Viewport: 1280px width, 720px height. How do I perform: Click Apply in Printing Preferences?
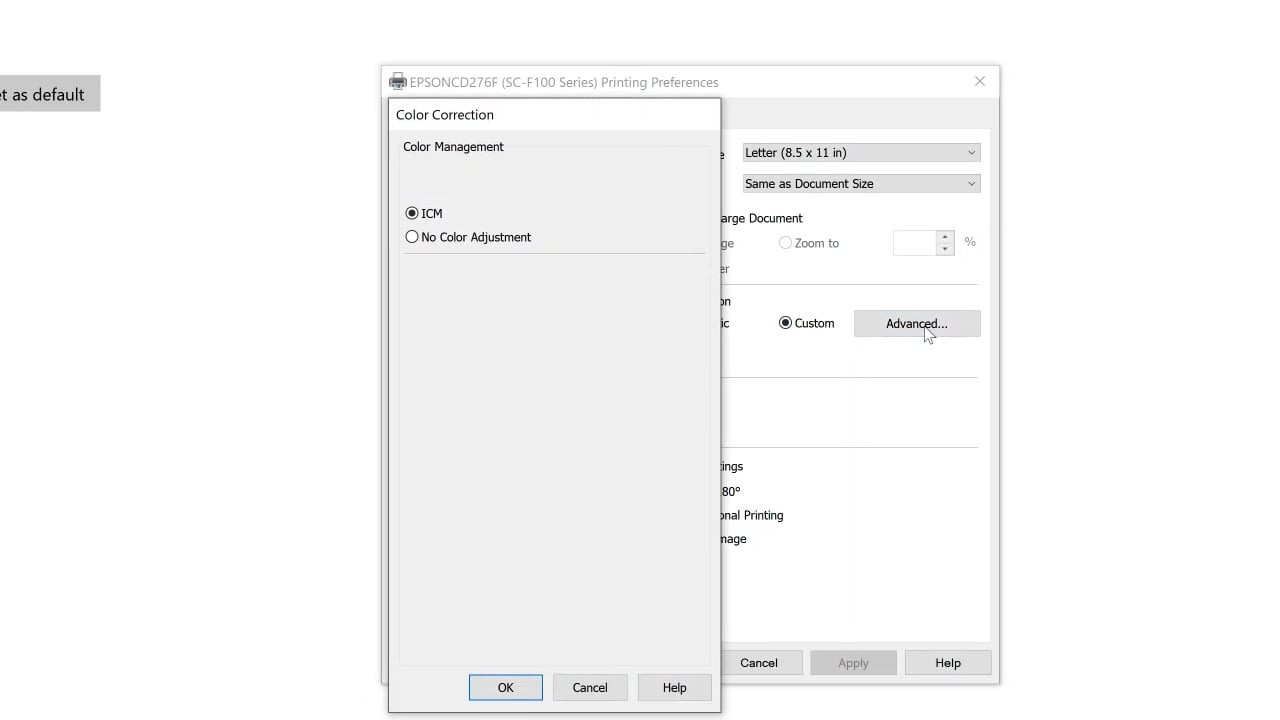853,662
